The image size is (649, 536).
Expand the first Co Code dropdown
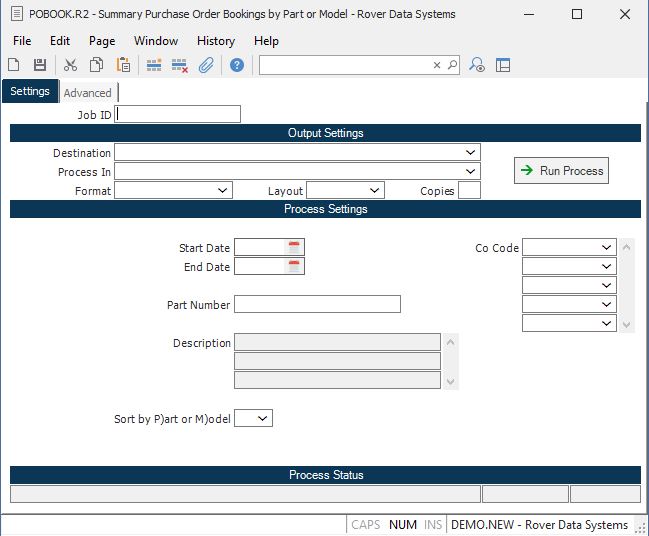click(607, 247)
